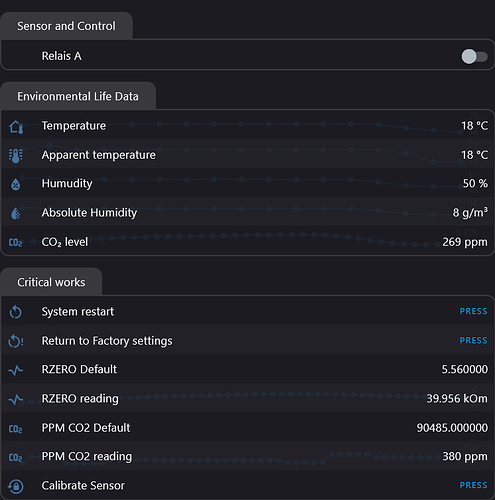495x500 pixels.
Task: Click the Temperature 18 °C value
Action: click(474, 126)
